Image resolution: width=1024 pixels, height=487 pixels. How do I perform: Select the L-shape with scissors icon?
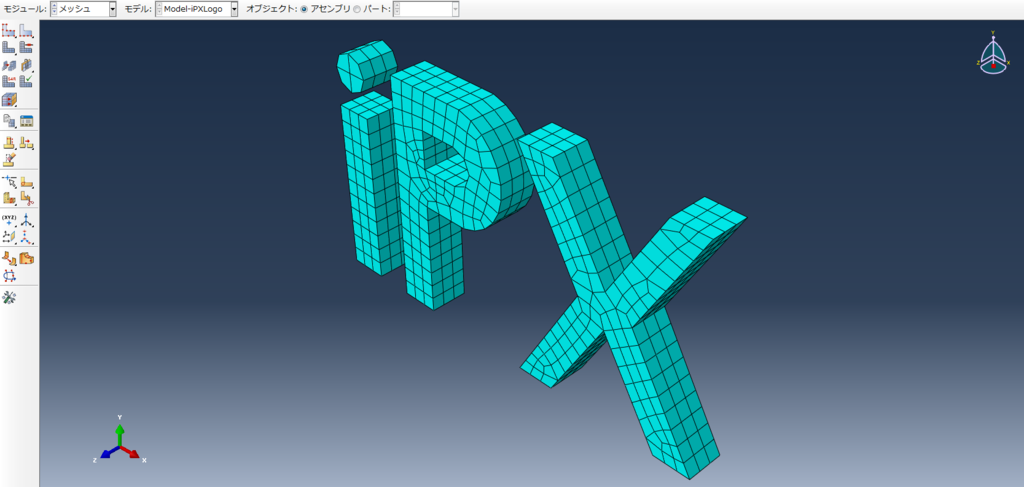pos(26,198)
